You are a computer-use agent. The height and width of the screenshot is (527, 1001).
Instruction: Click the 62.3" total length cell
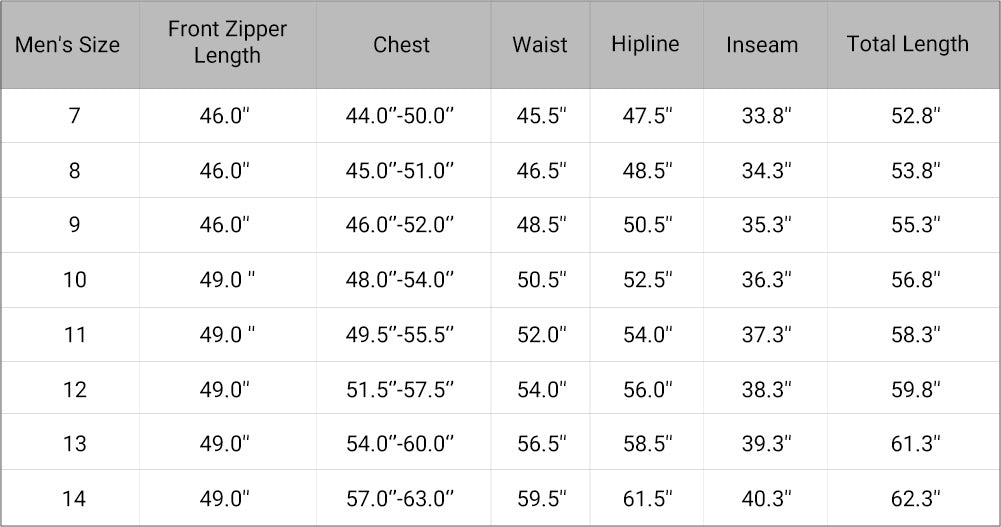[915, 497]
